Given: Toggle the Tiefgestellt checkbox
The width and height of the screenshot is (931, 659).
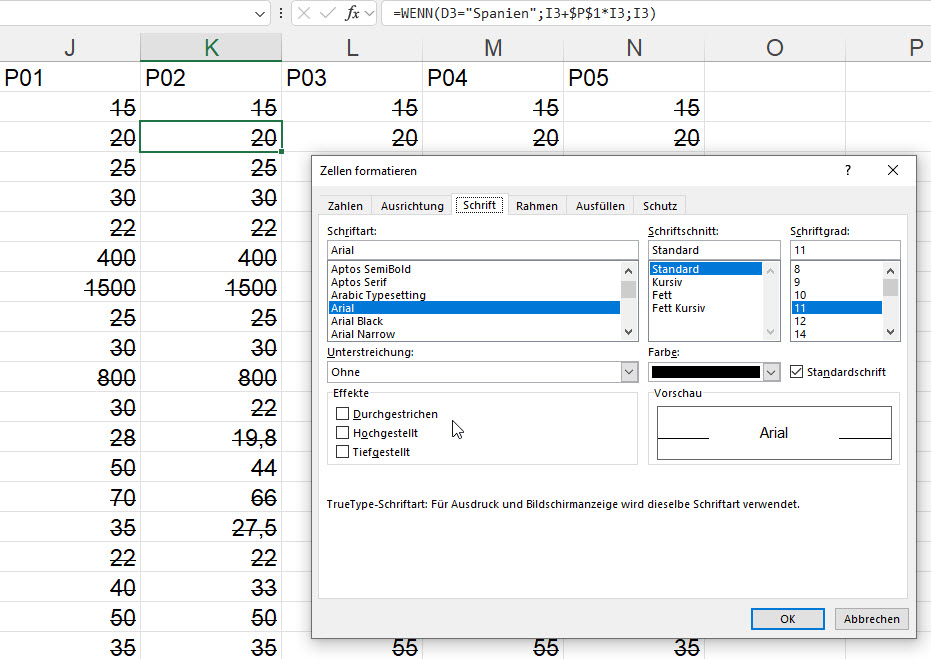Looking at the screenshot, I should pos(343,452).
